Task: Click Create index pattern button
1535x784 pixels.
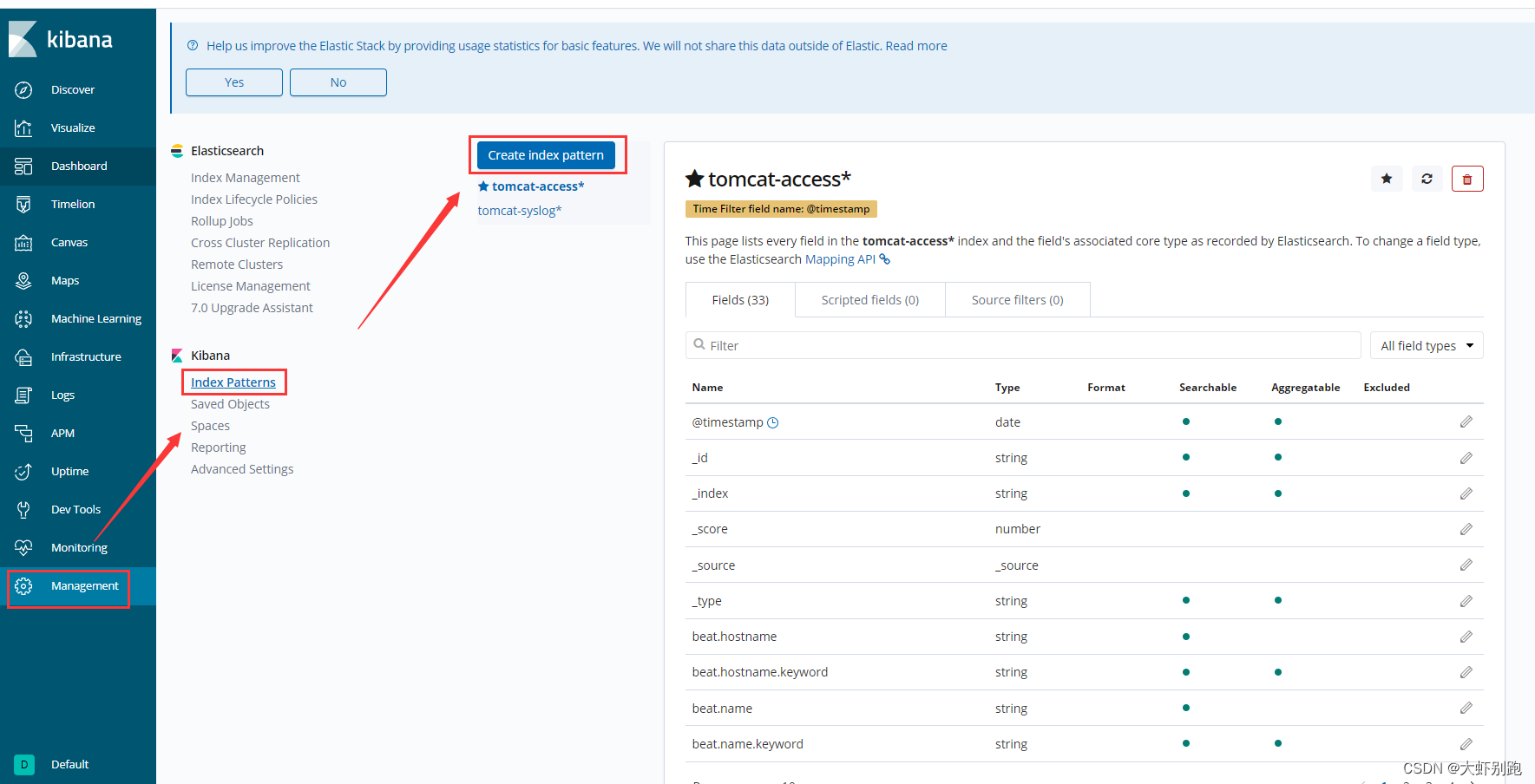Action: (546, 155)
